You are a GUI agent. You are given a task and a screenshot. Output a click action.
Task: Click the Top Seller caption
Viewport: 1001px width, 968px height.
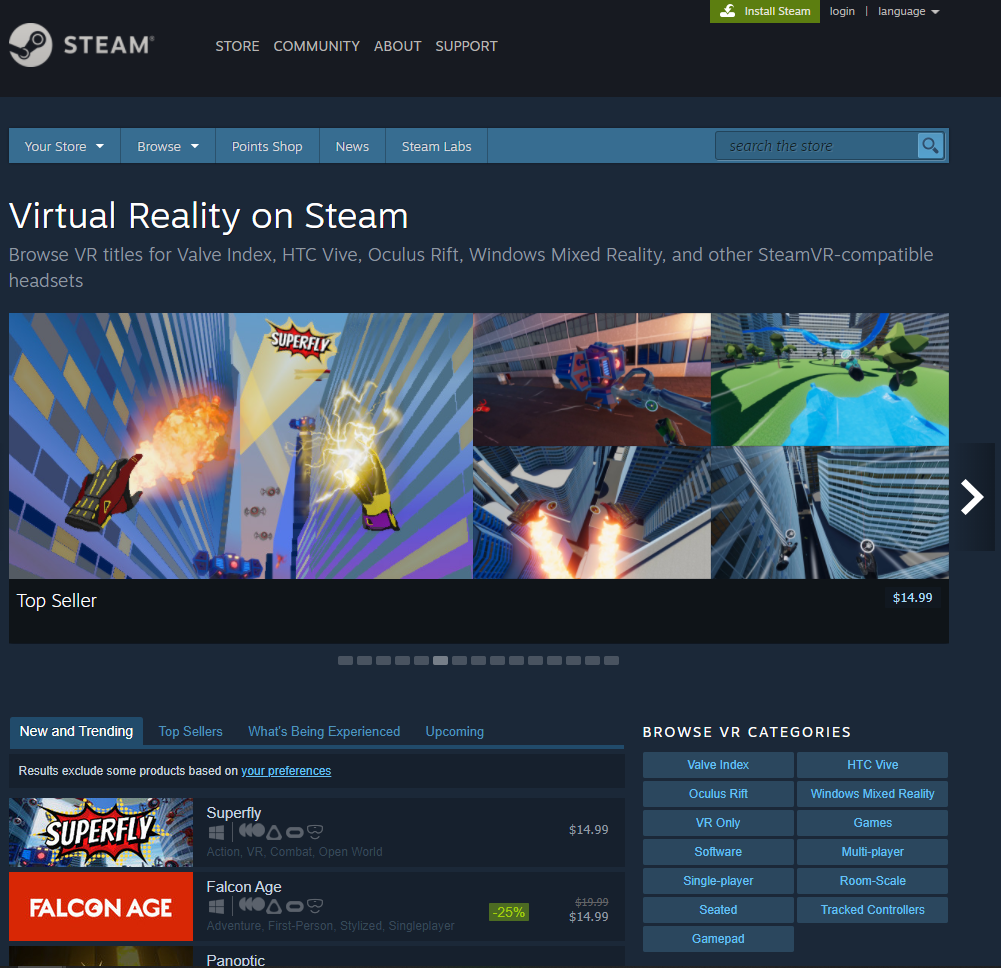(x=56, y=601)
